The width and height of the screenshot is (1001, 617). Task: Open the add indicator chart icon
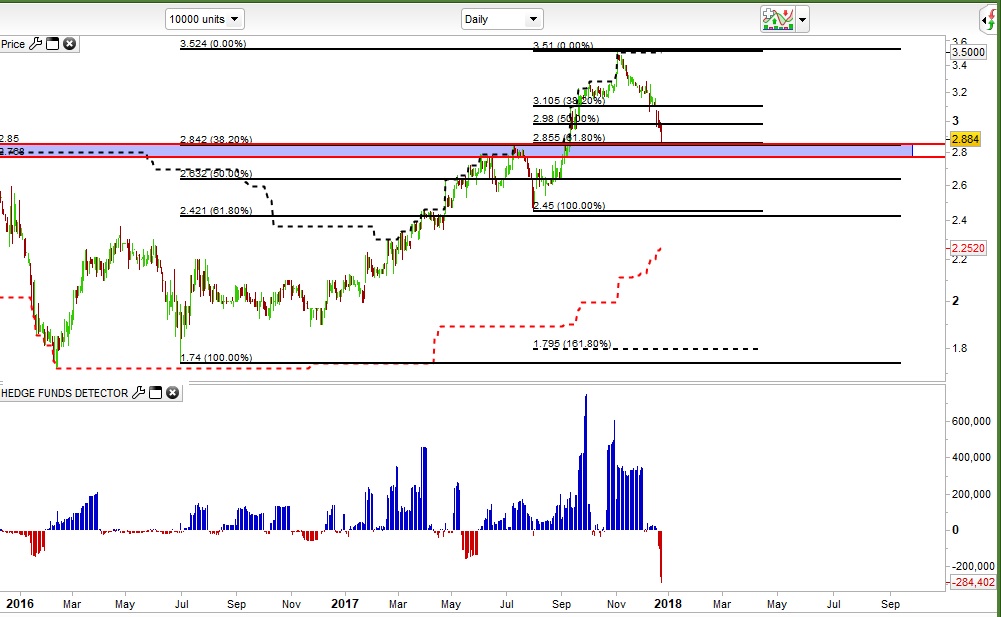tap(778, 19)
